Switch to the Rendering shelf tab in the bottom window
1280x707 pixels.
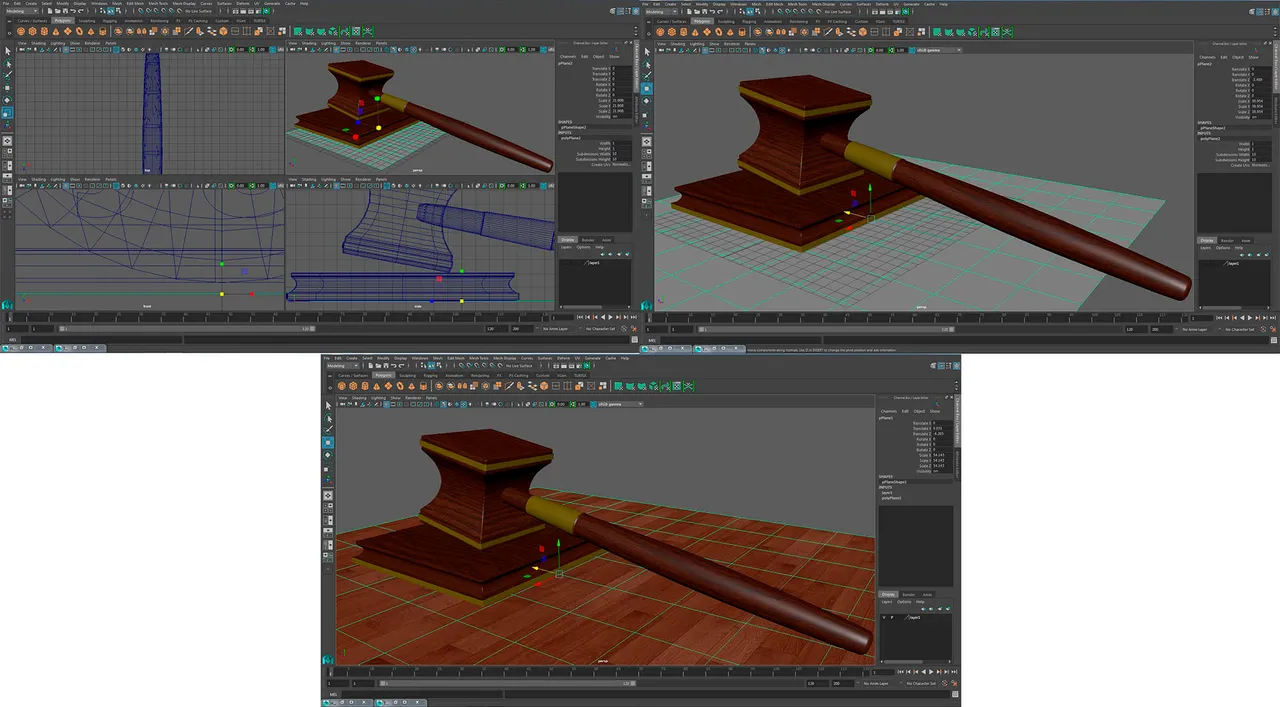[480, 375]
